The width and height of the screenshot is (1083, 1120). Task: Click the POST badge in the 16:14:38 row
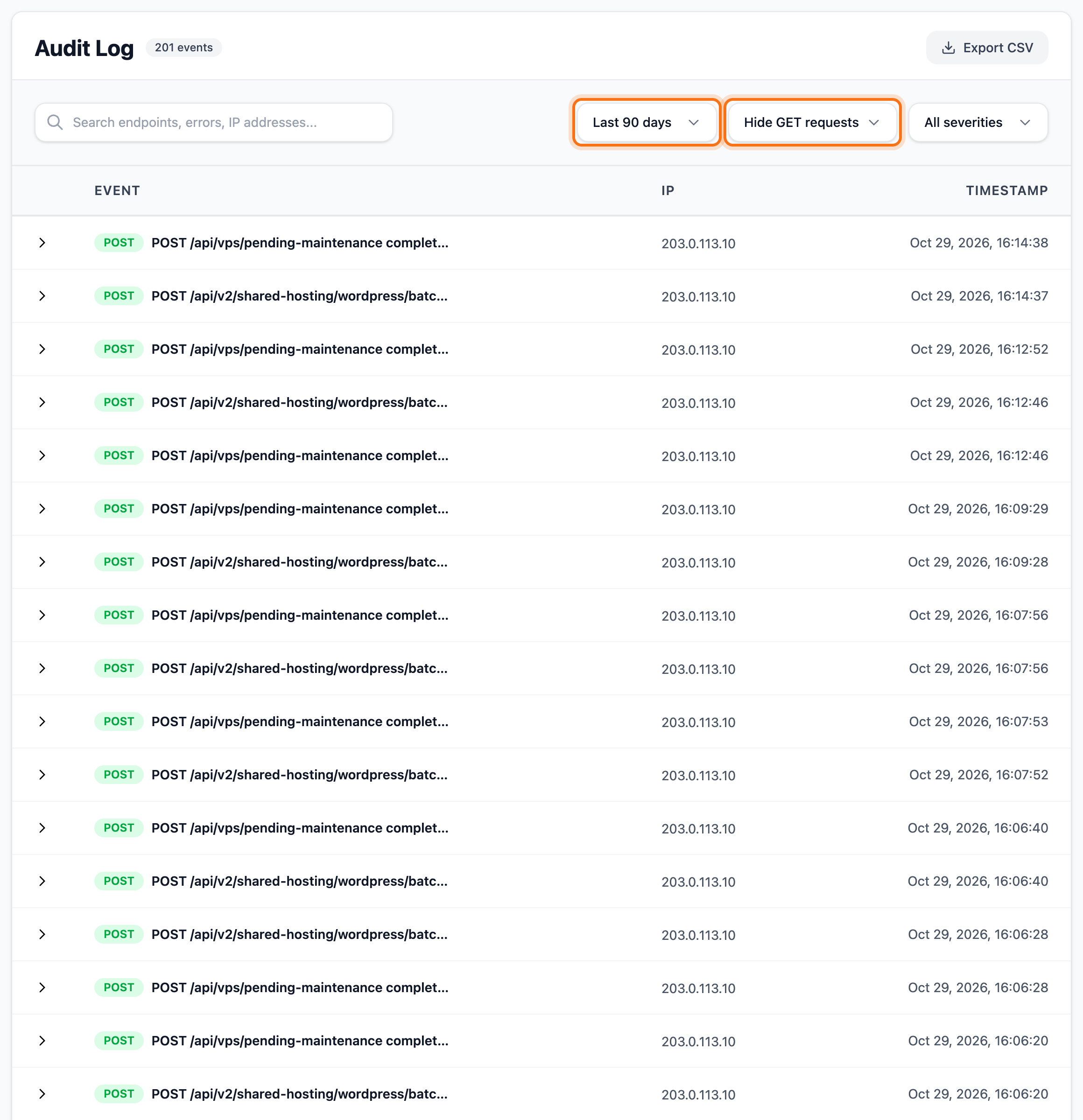point(119,243)
